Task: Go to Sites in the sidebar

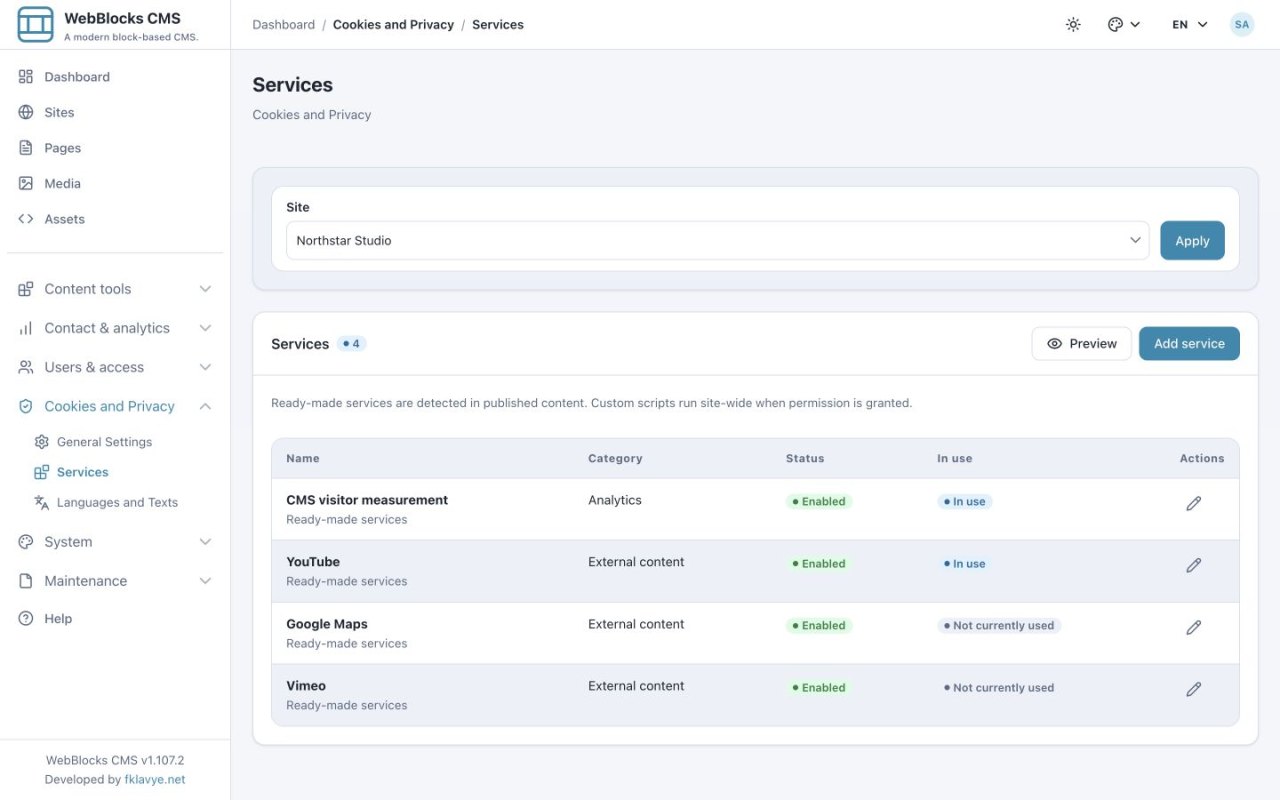Action: [115, 112]
